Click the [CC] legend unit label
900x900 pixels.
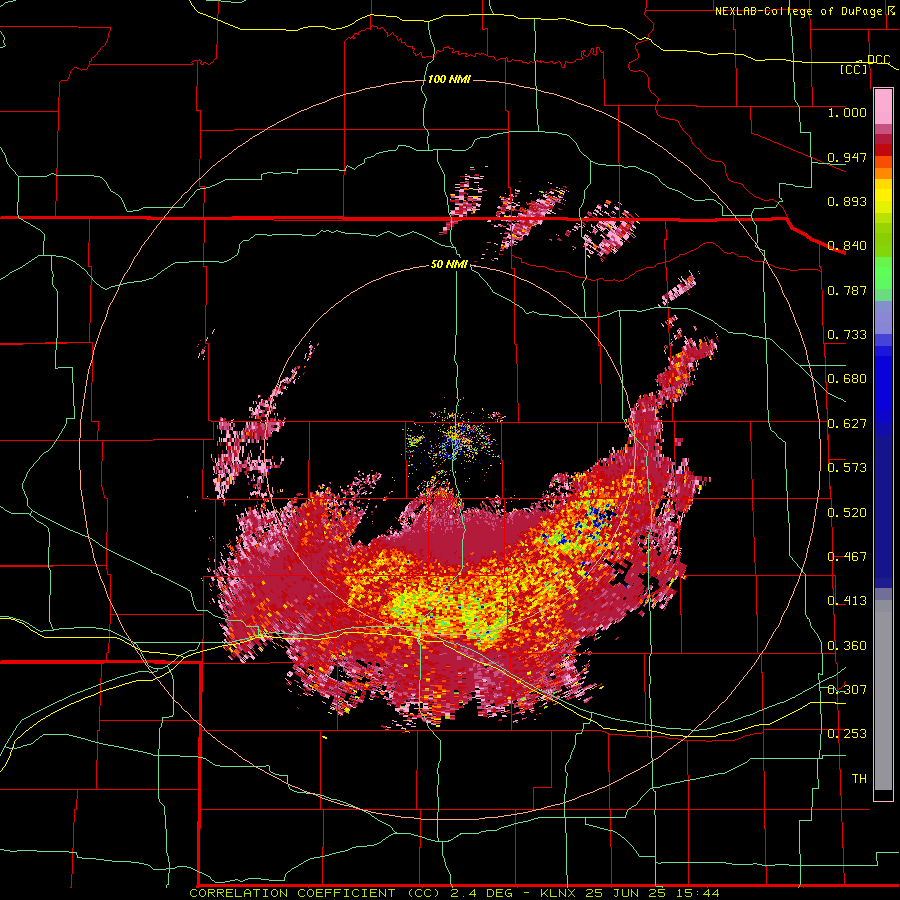pos(854,69)
